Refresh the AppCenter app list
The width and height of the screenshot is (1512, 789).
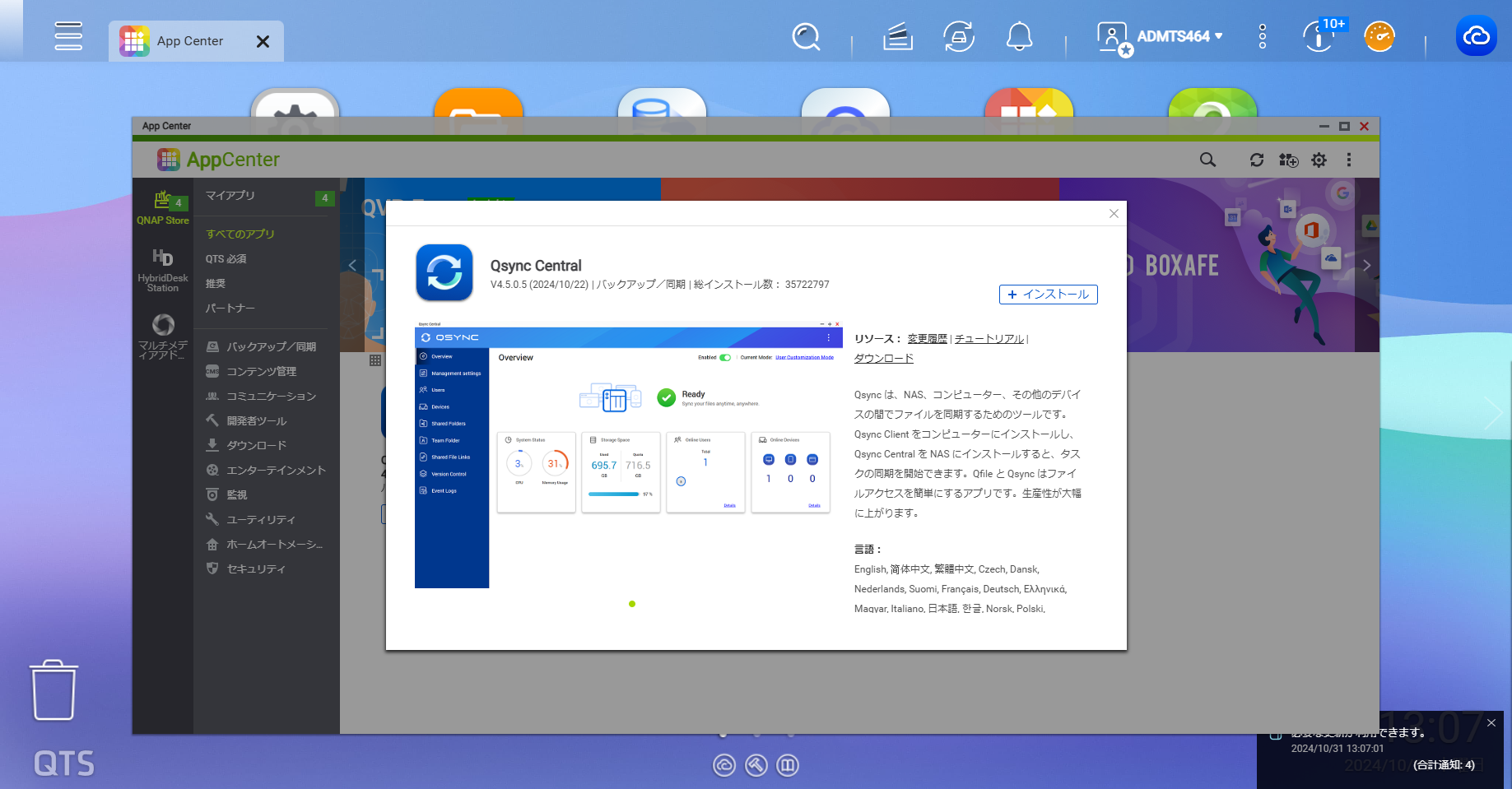tap(1256, 160)
